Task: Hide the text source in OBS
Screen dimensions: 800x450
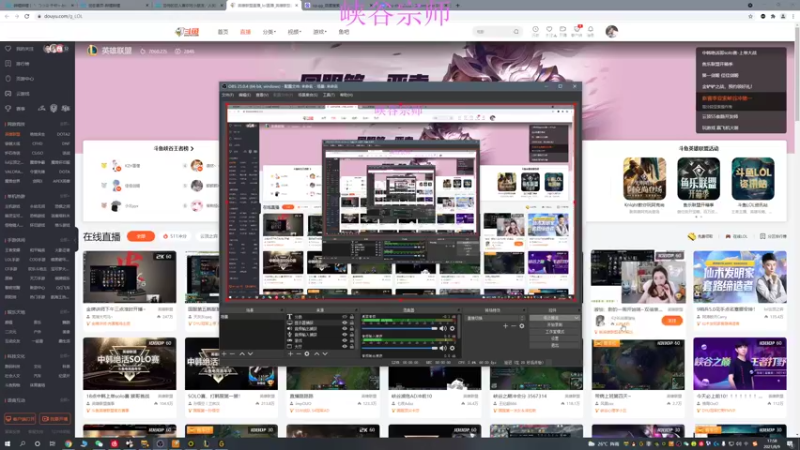Action: [x=344, y=317]
